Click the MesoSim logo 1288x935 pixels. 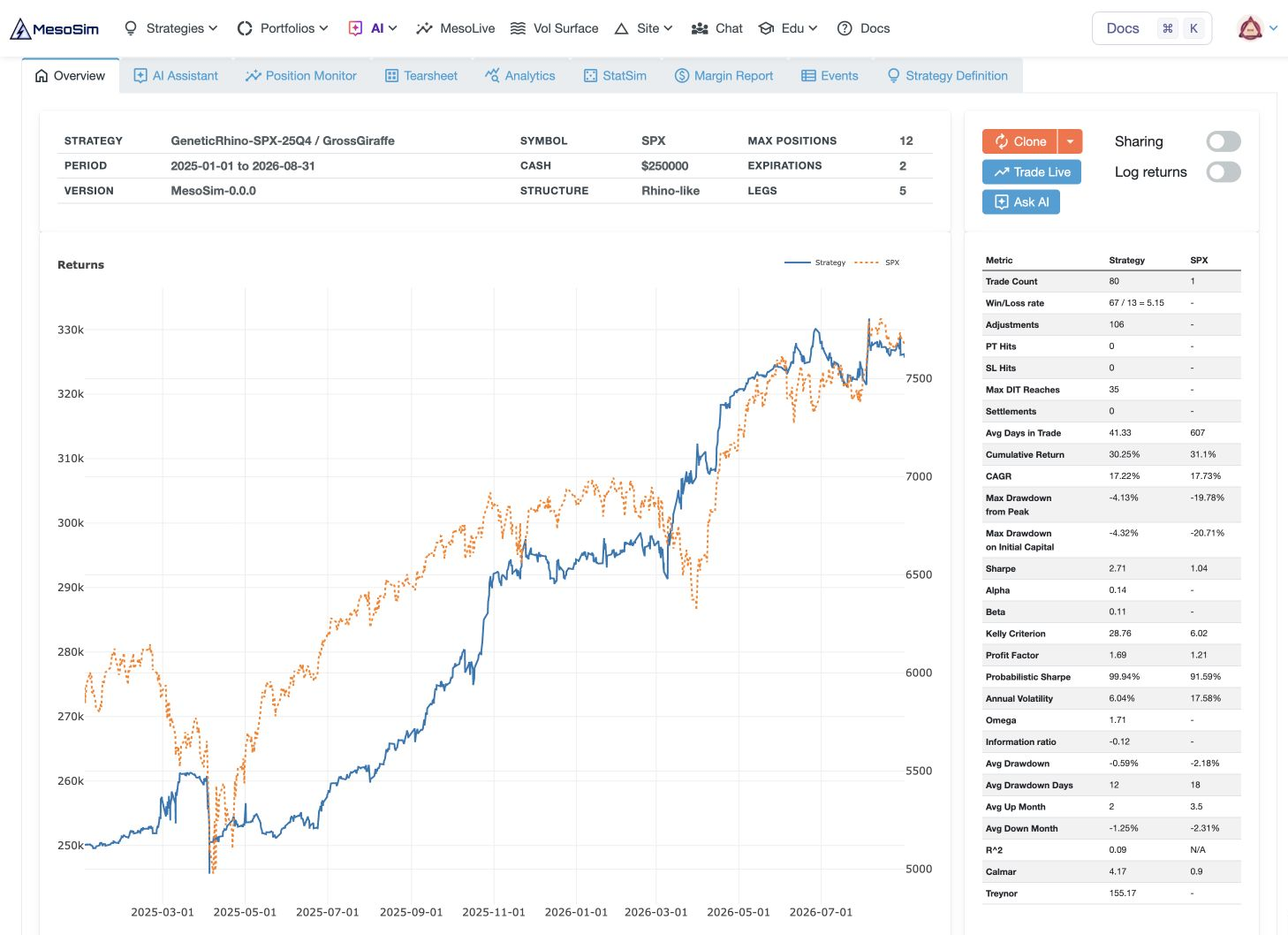coord(55,28)
